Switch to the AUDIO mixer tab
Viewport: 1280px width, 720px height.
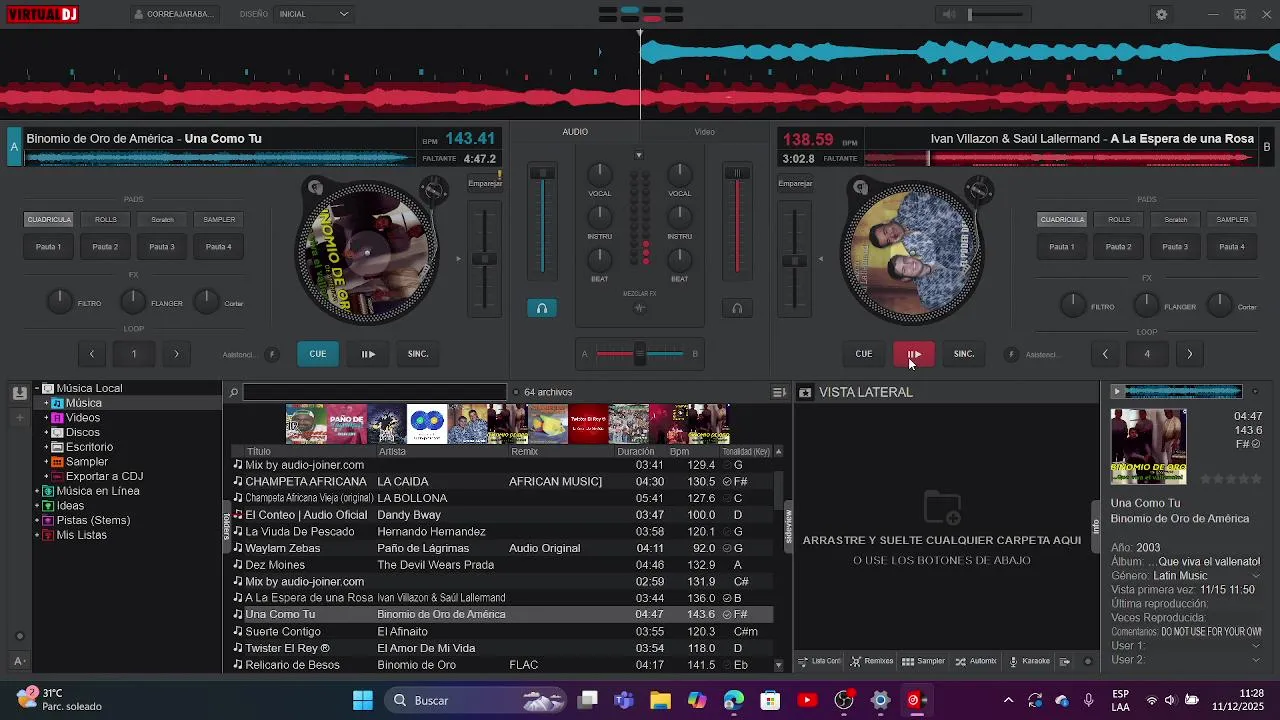575,132
